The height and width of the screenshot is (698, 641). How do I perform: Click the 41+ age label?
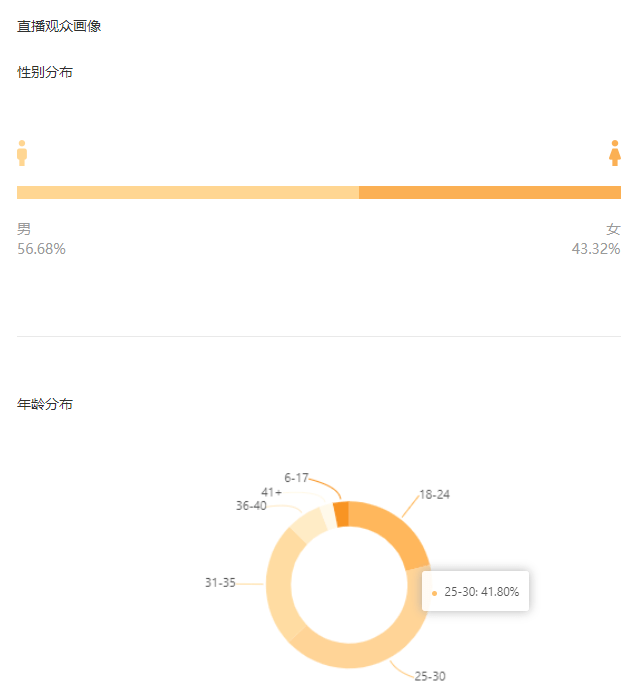(271, 492)
